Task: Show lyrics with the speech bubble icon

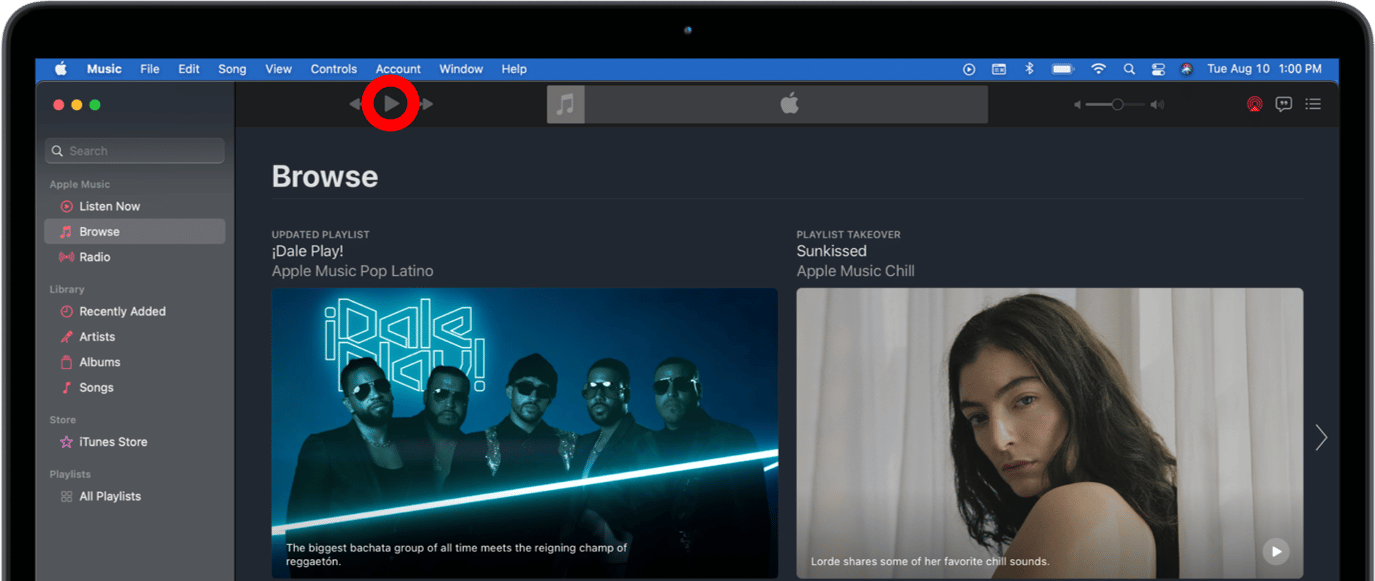Action: pos(1284,104)
